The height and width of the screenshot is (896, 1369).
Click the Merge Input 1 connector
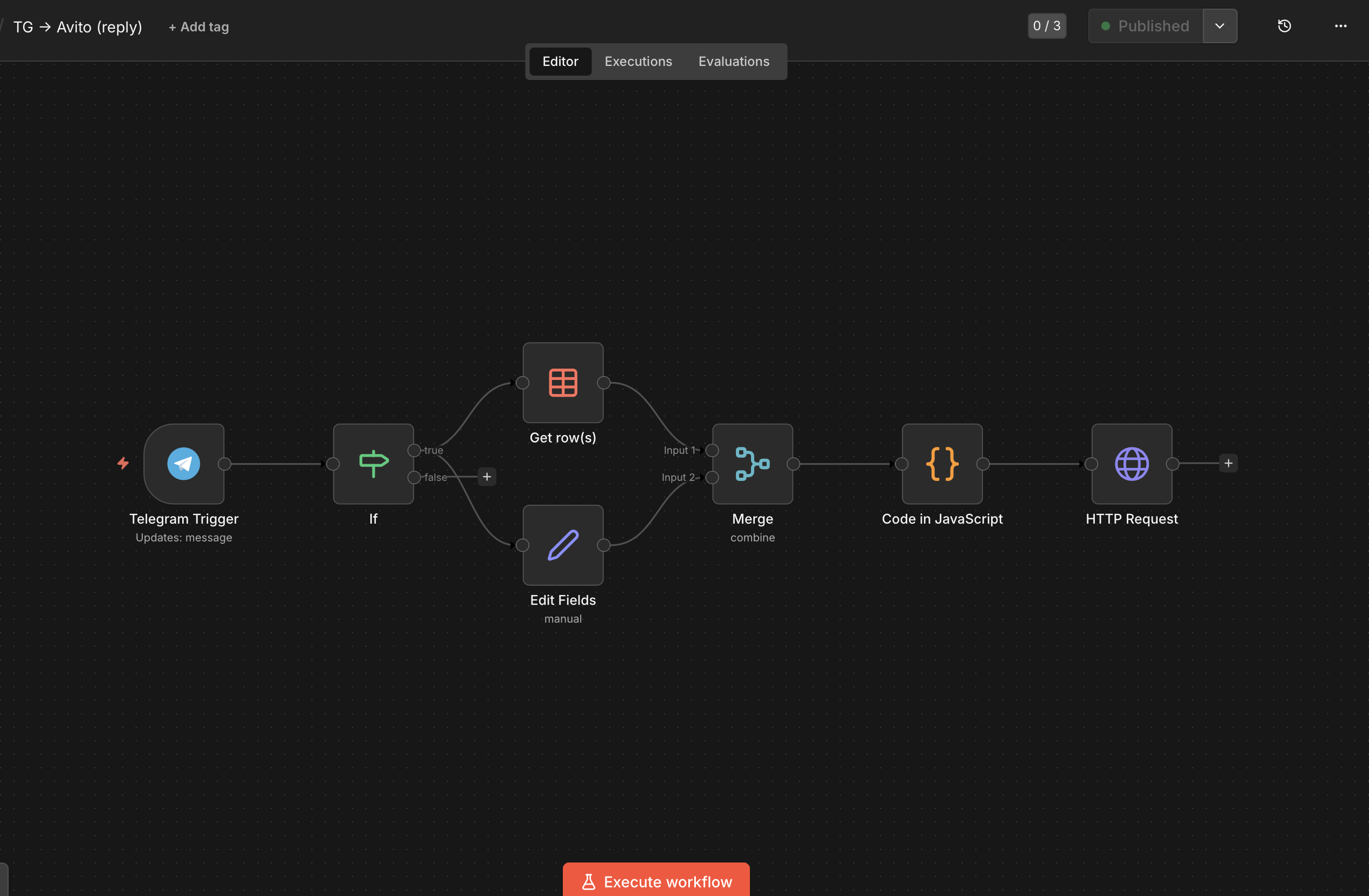coord(712,450)
